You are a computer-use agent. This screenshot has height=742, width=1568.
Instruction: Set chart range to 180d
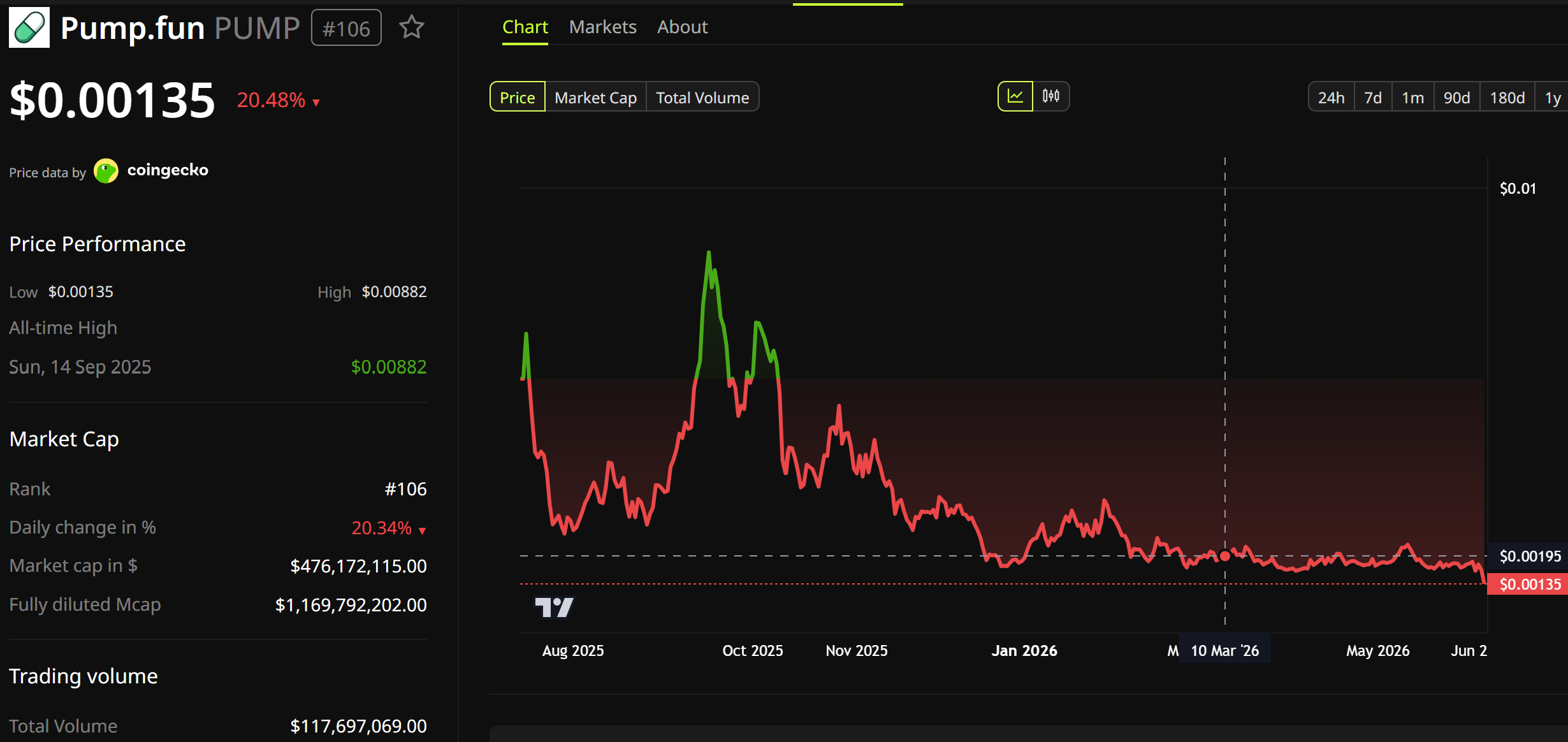[x=1507, y=98]
